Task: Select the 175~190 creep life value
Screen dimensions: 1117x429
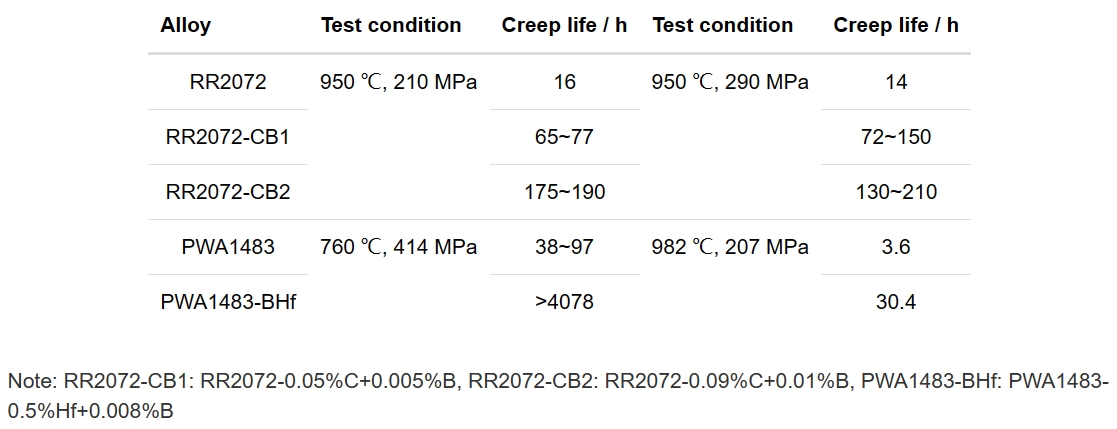Action: pos(564,192)
